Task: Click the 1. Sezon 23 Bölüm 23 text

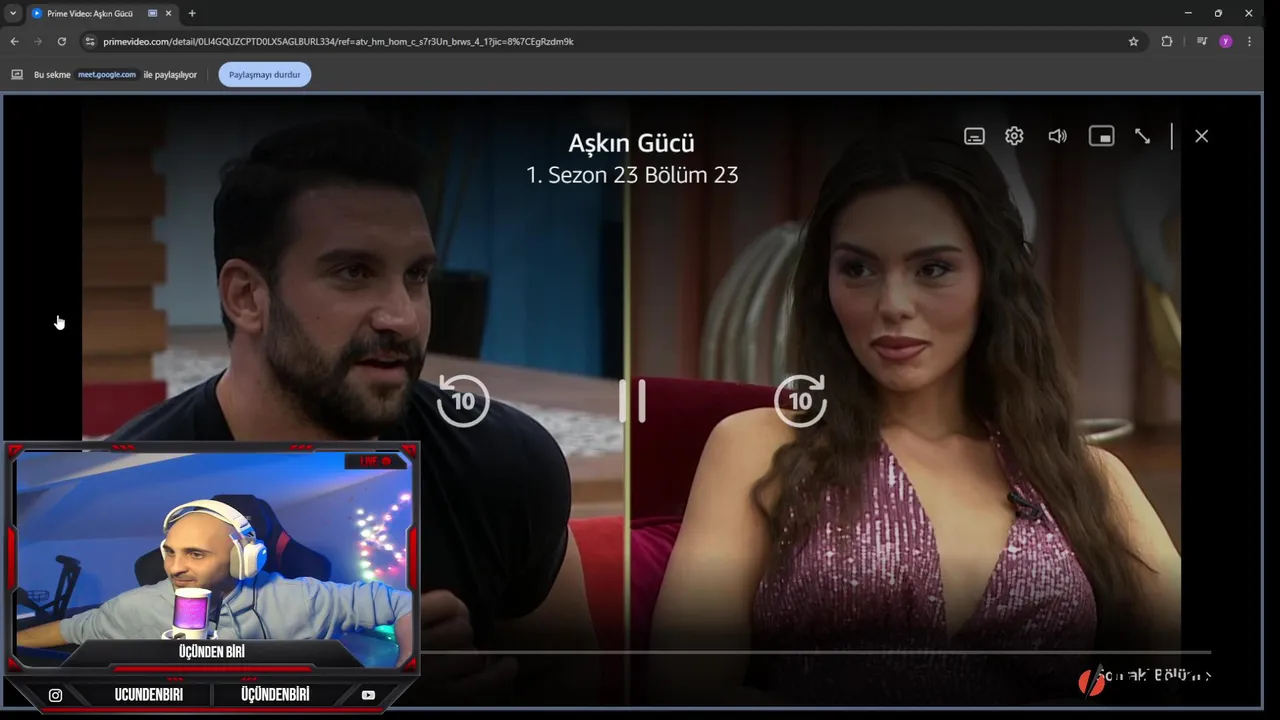Action: click(632, 175)
